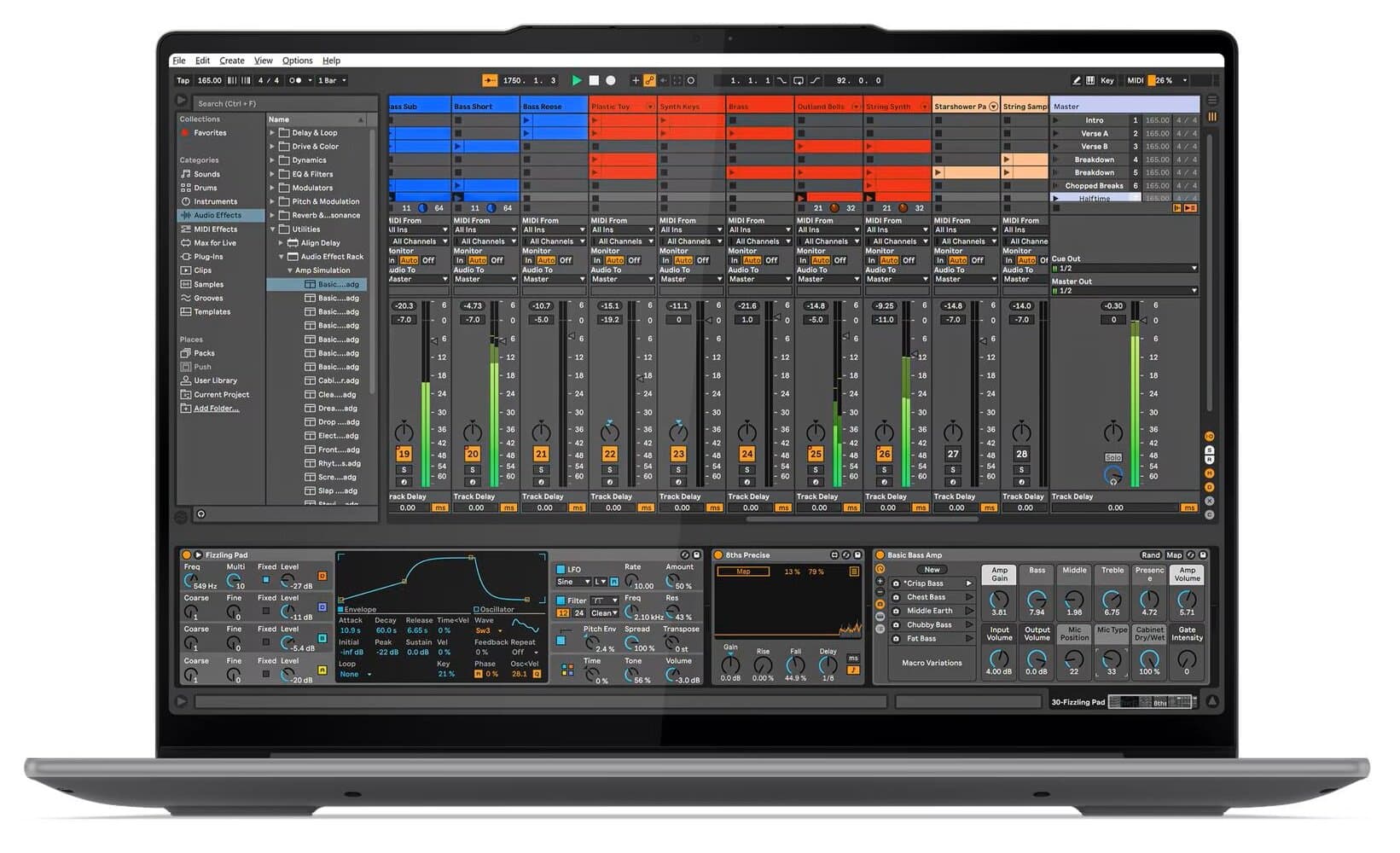Click the Save Preset icon on Basic Bass Amp

tap(1204, 554)
